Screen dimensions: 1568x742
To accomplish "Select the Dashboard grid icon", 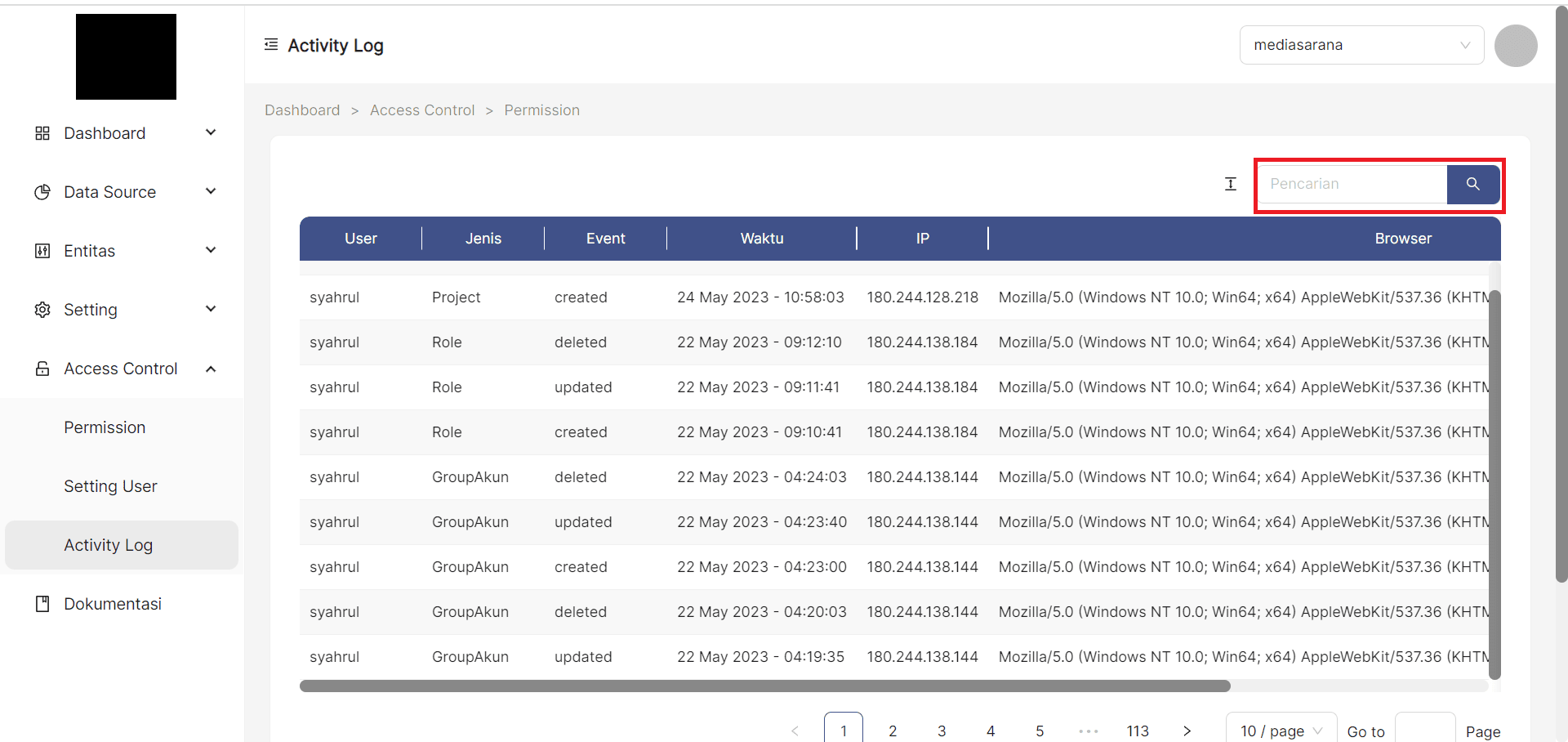I will click(42, 132).
